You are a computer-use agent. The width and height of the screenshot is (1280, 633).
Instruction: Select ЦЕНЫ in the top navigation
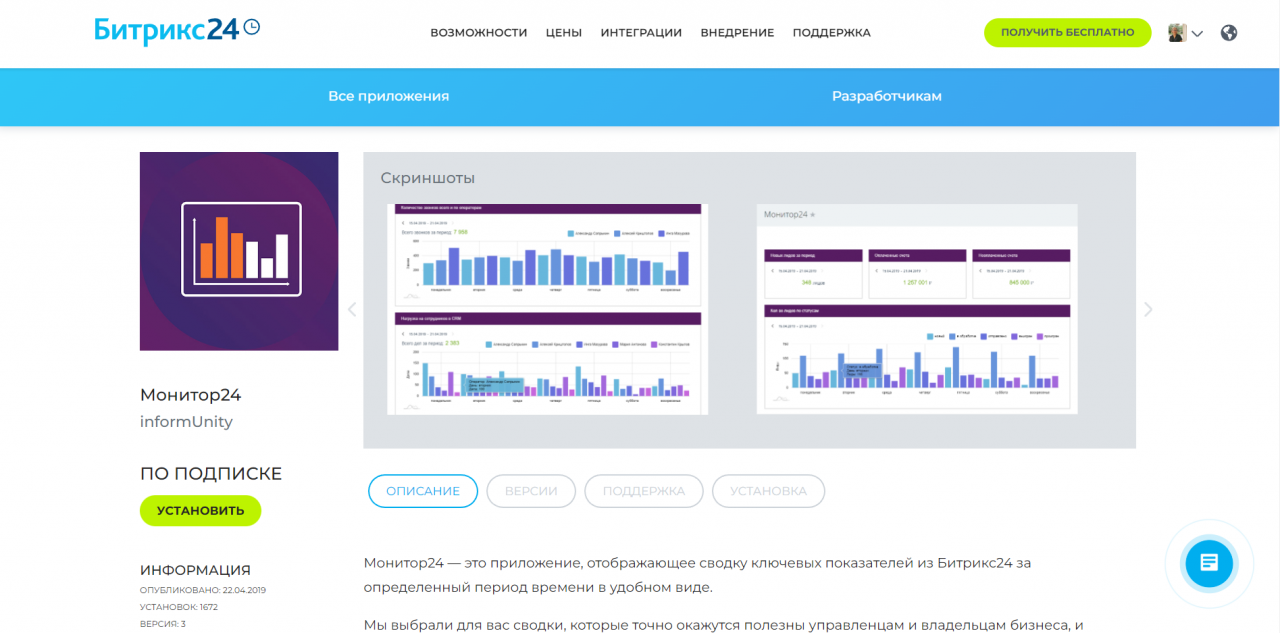click(564, 32)
